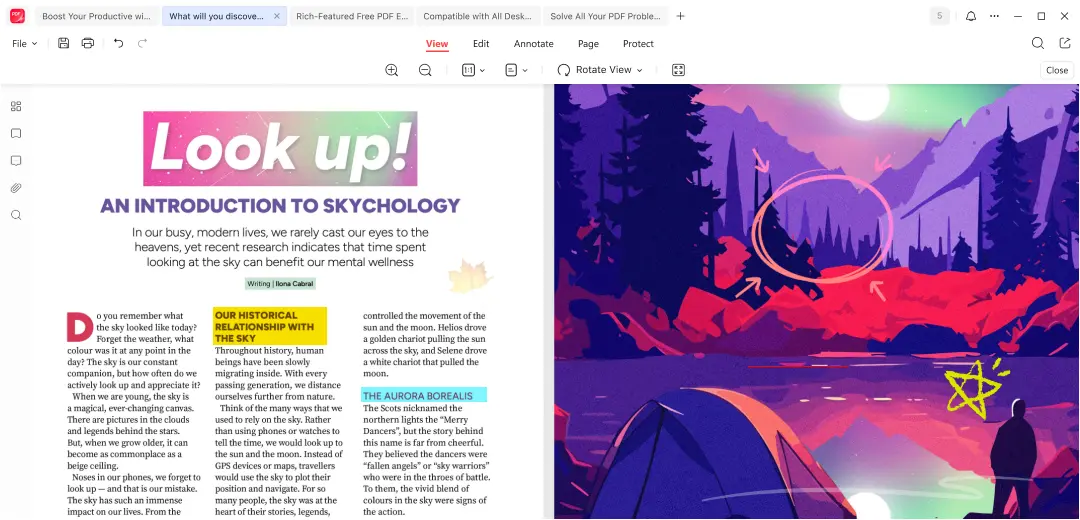Switch to the "Boost Your Productive" document tab

point(96,16)
